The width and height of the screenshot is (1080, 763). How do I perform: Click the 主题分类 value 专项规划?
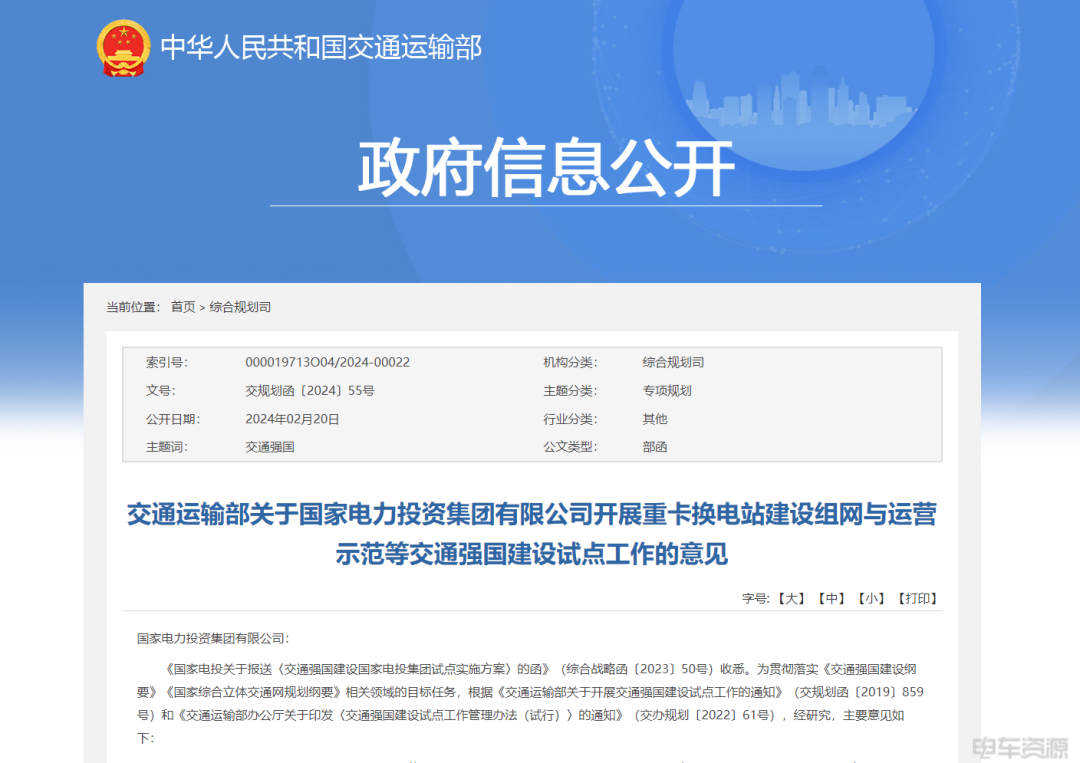[x=667, y=391]
